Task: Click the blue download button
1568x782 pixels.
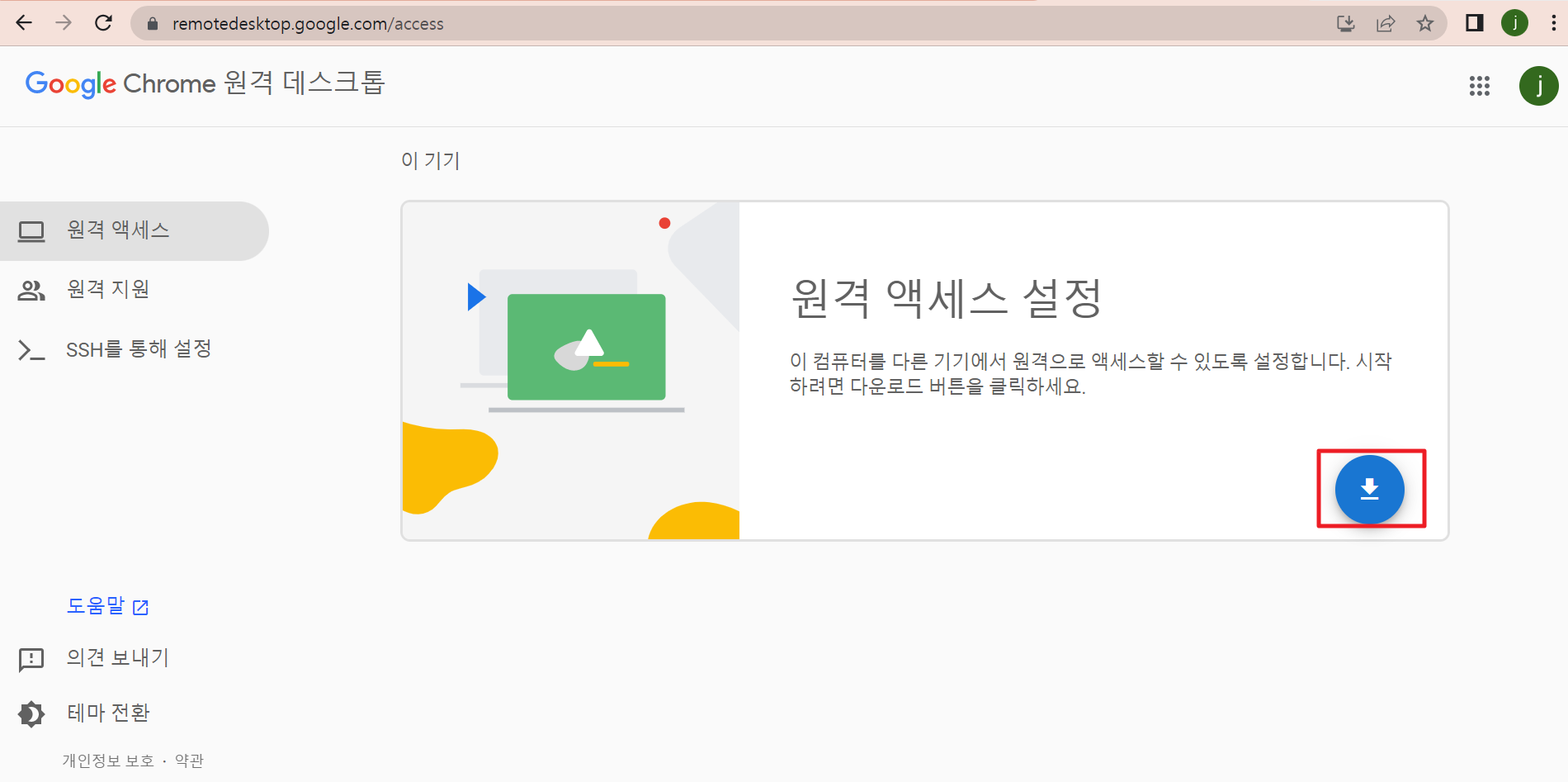Action: [x=1369, y=490]
